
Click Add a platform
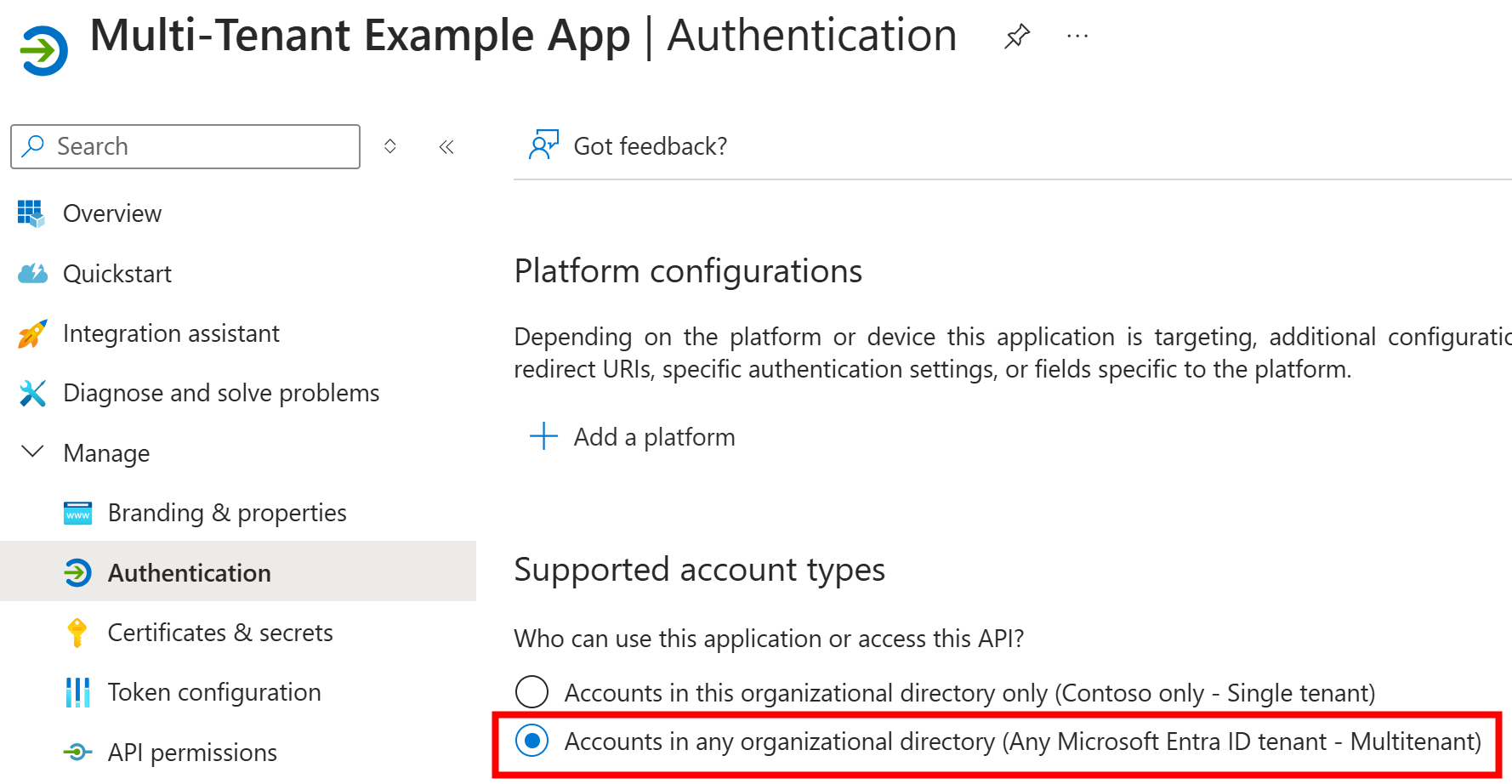point(654,437)
